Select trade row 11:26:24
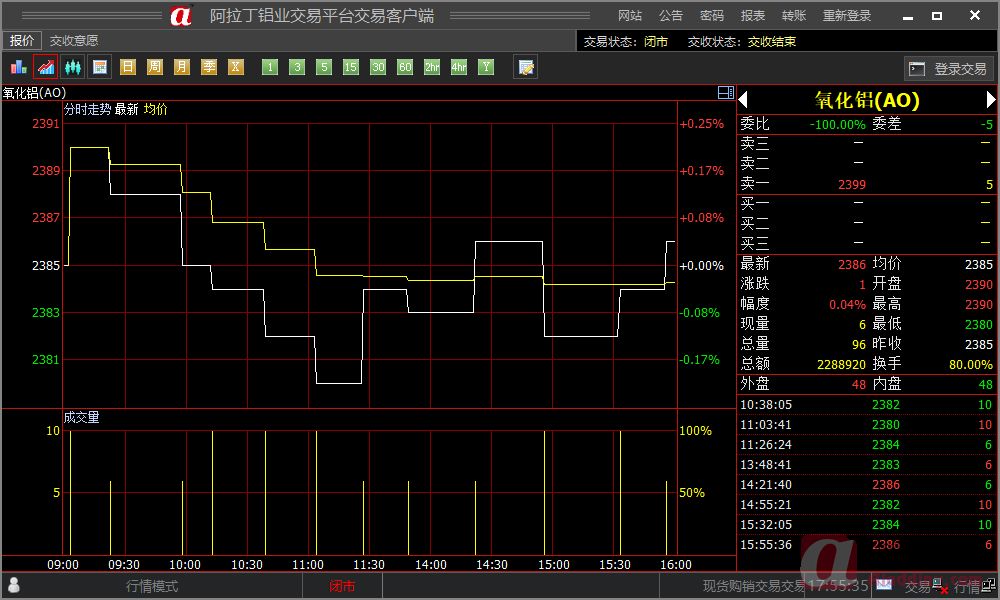The width and height of the screenshot is (1000, 600). tap(866, 445)
